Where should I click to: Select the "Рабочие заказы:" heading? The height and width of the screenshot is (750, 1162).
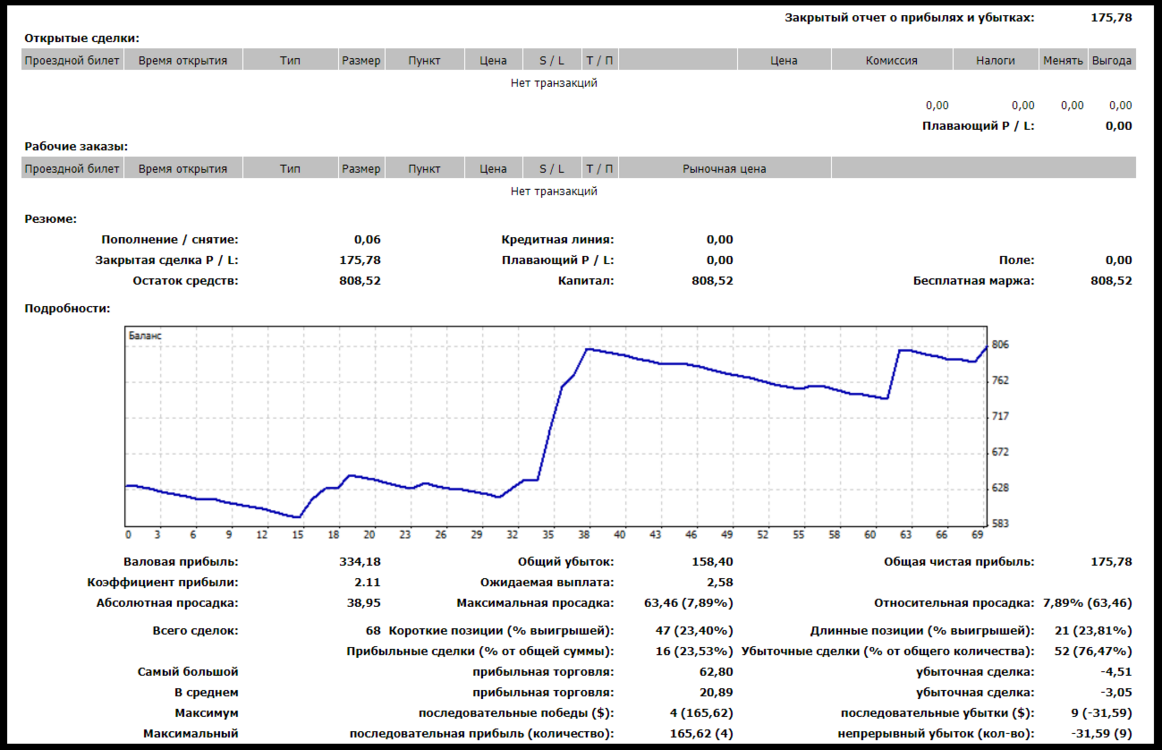76,147
